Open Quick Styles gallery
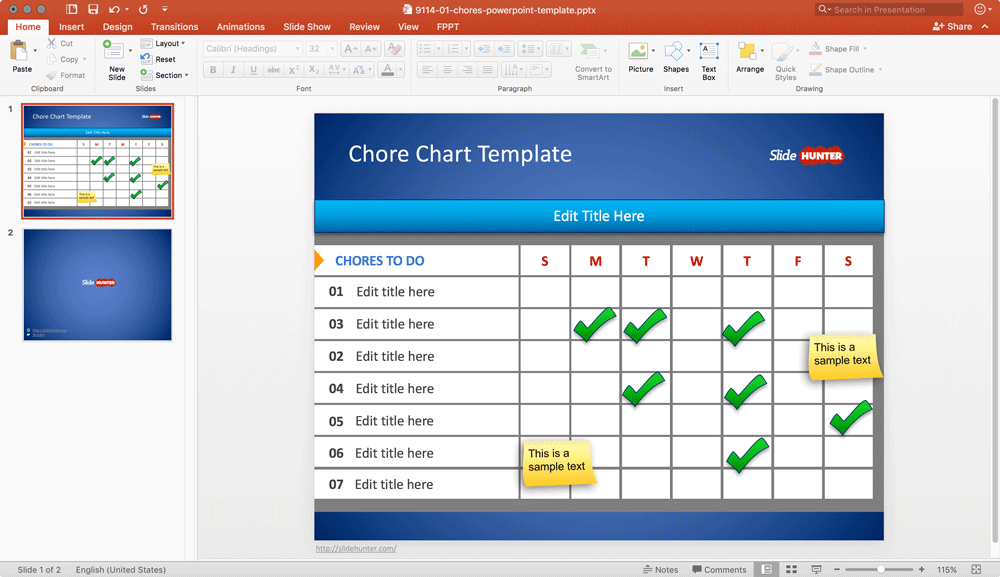Image resolution: width=1000 pixels, height=577 pixels. click(x=785, y=61)
